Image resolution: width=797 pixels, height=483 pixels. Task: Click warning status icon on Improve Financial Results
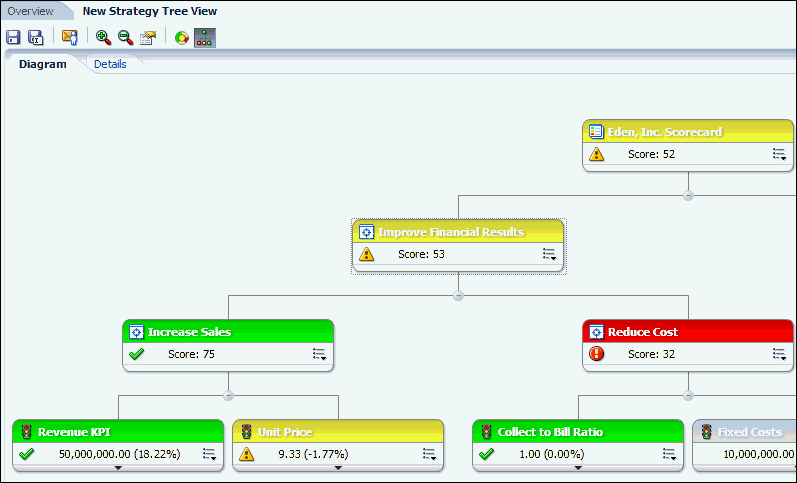click(x=366, y=254)
